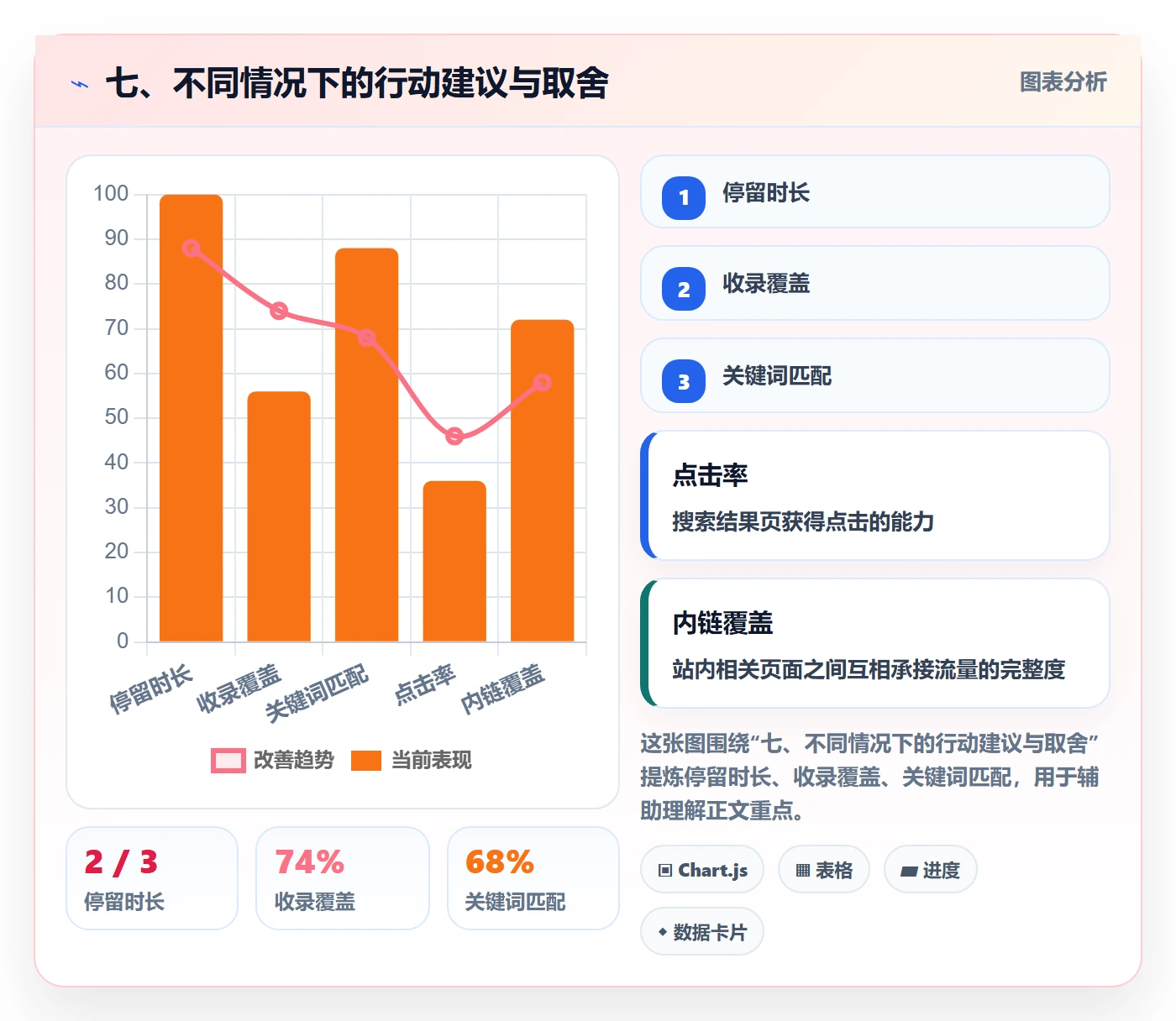The width and height of the screenshot is (1176, 1021).
Task: Click the 改善趋势 legend text
Action: [294, 760]
